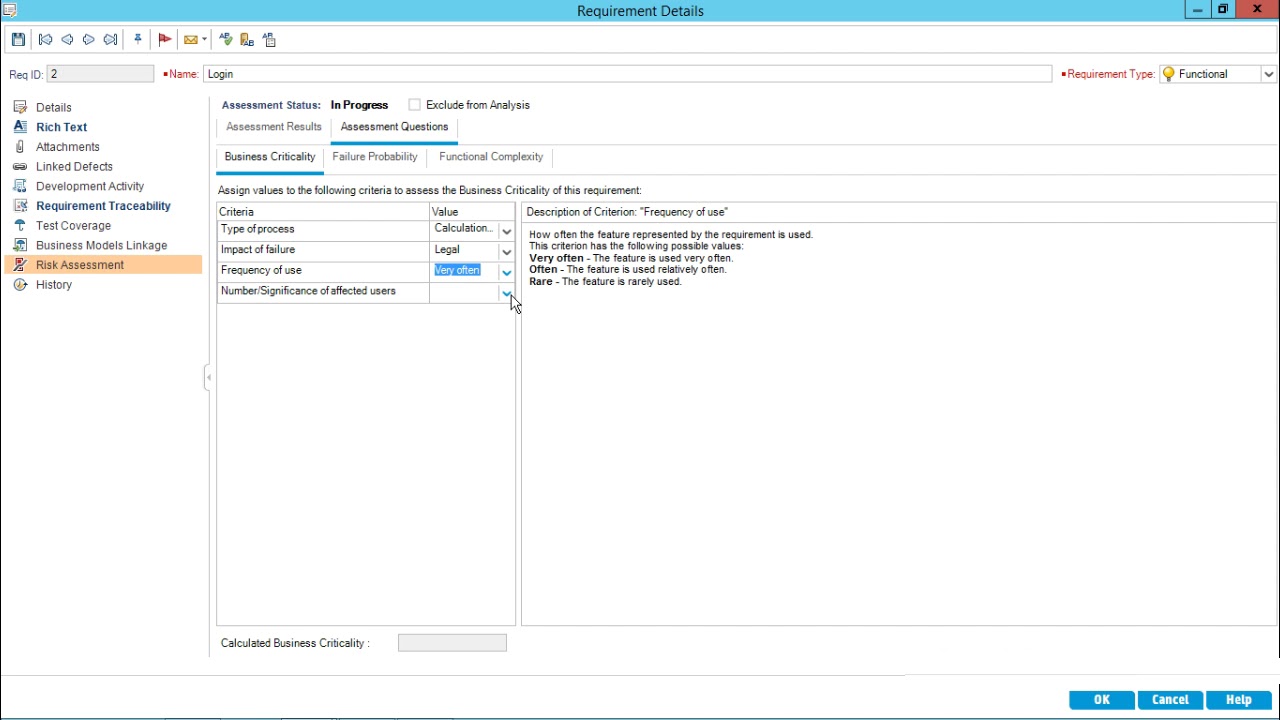Go to the last entity
The image size is (1280, 720).
(x=111, y=40)
